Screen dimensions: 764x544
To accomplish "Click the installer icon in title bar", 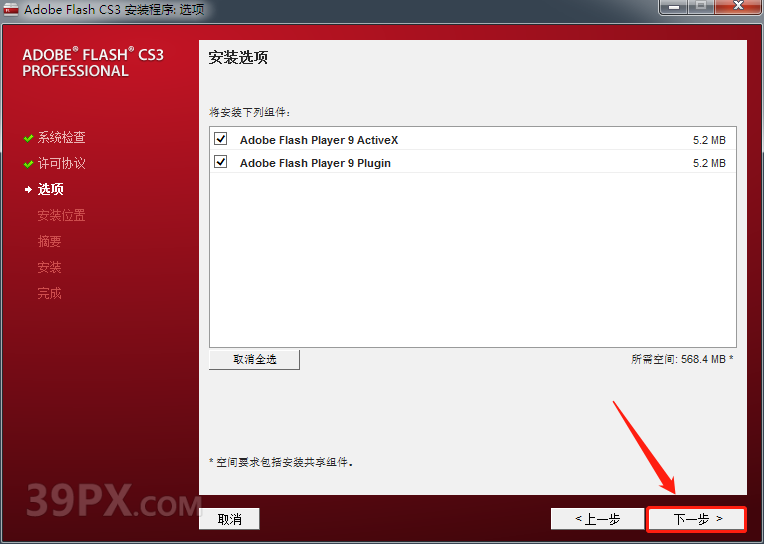I will tap(10, 9).
